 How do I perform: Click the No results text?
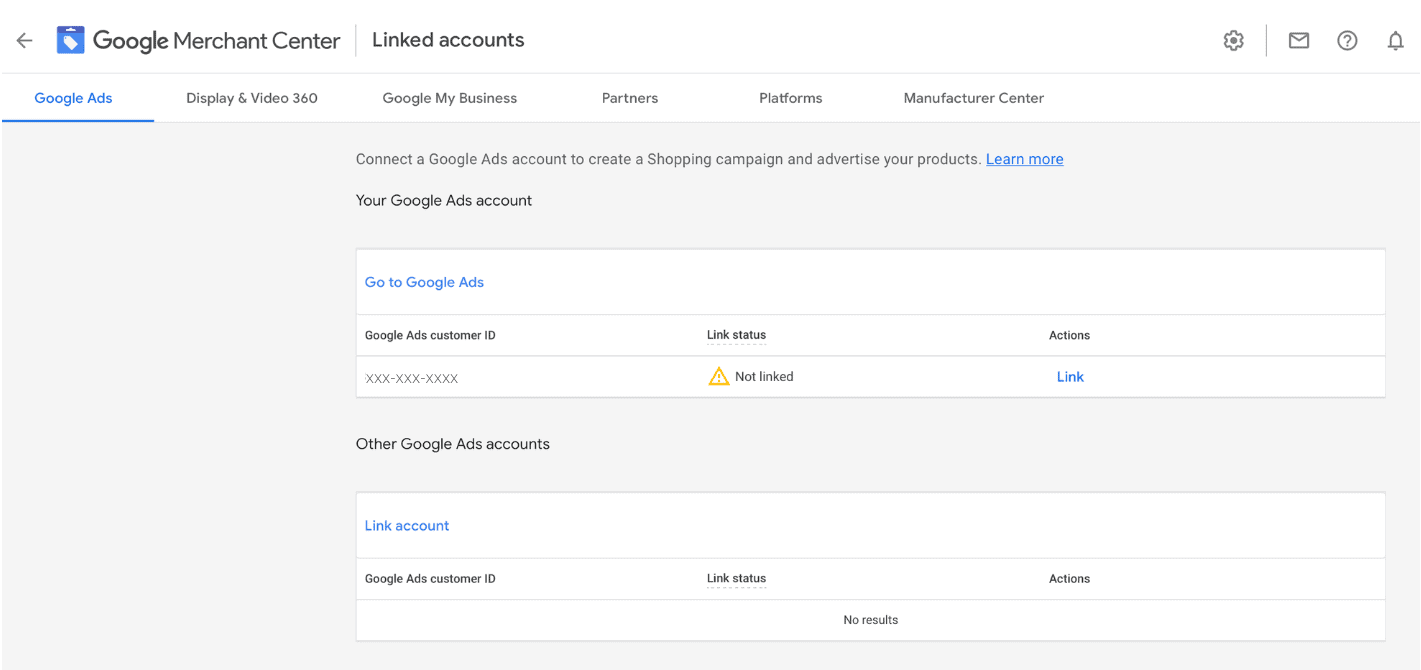[x=871, y=620]
